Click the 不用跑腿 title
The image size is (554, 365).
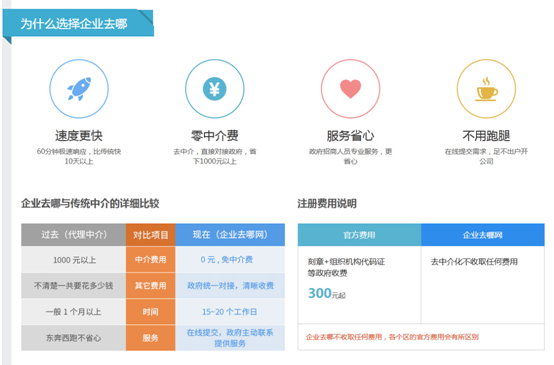[486, 136]
